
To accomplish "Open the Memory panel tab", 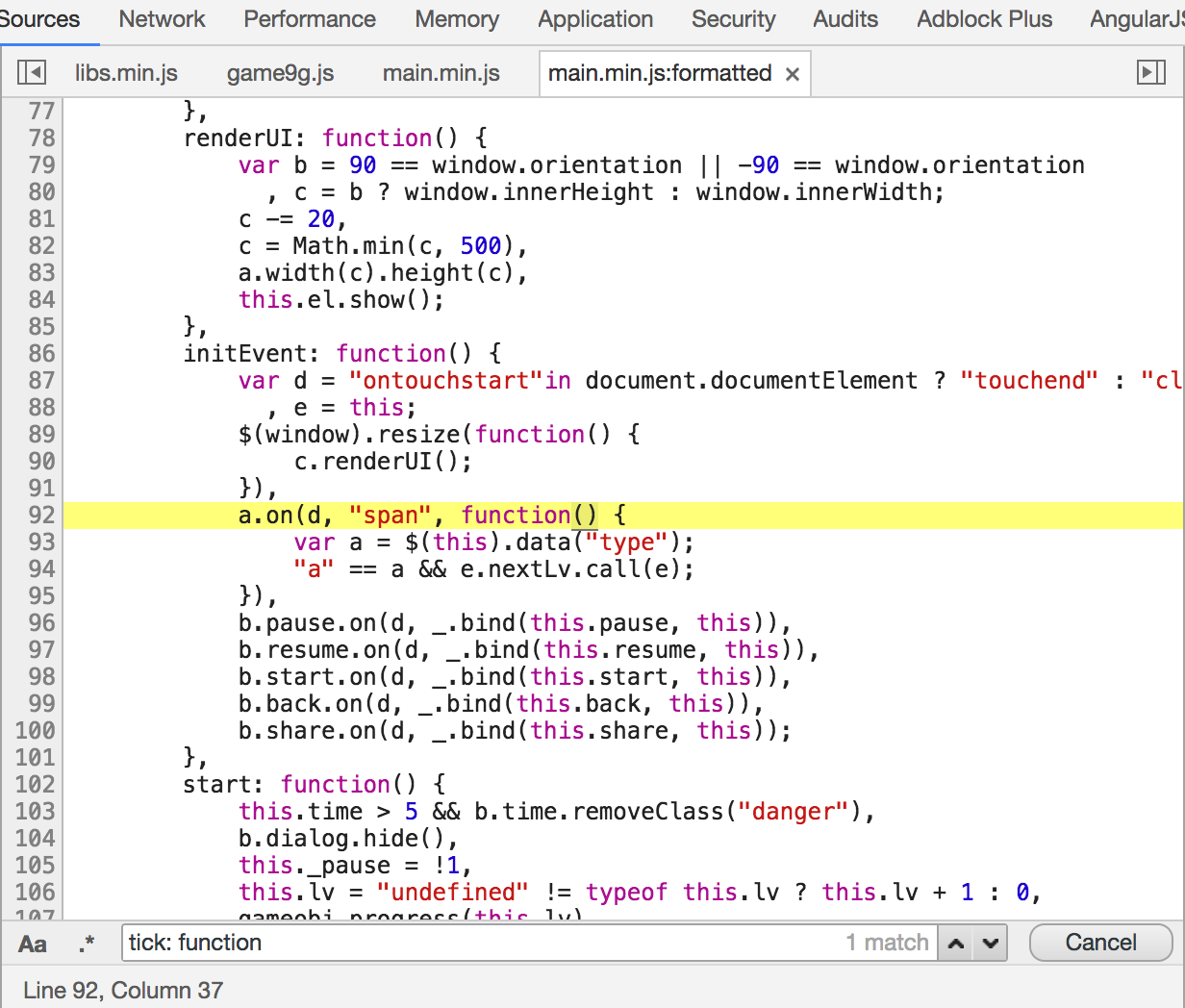I will (x=457, y=19).
